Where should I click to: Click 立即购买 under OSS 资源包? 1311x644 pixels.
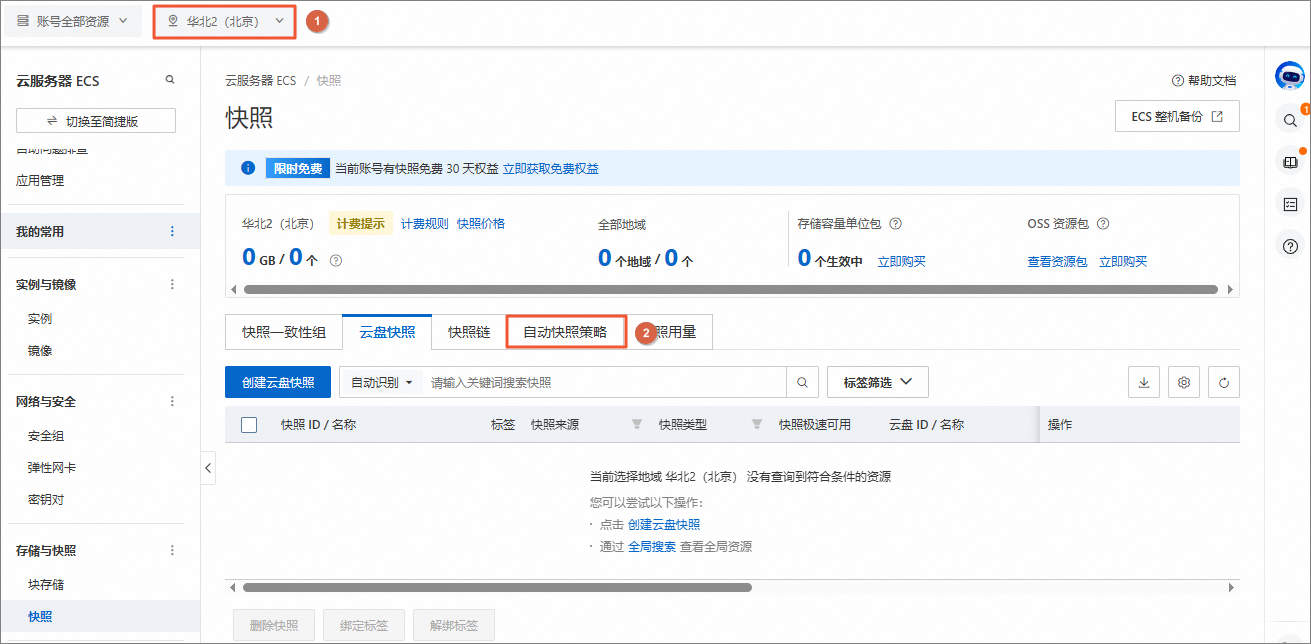click(1123, 262)
